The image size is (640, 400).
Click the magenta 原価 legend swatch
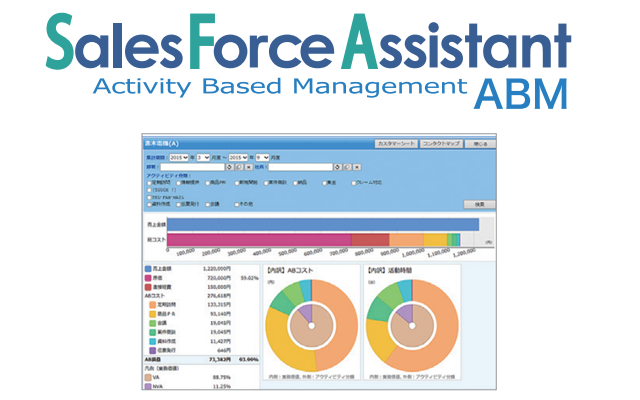148,278
